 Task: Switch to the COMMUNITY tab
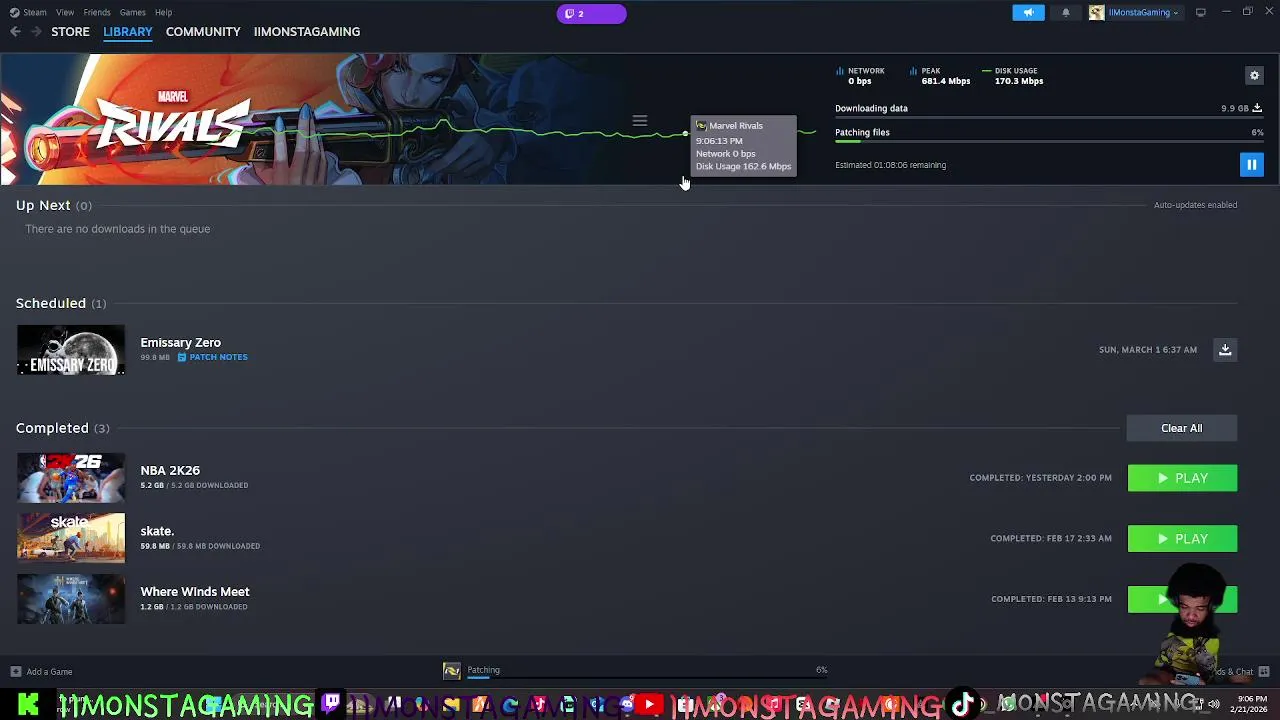click(203, 32)
